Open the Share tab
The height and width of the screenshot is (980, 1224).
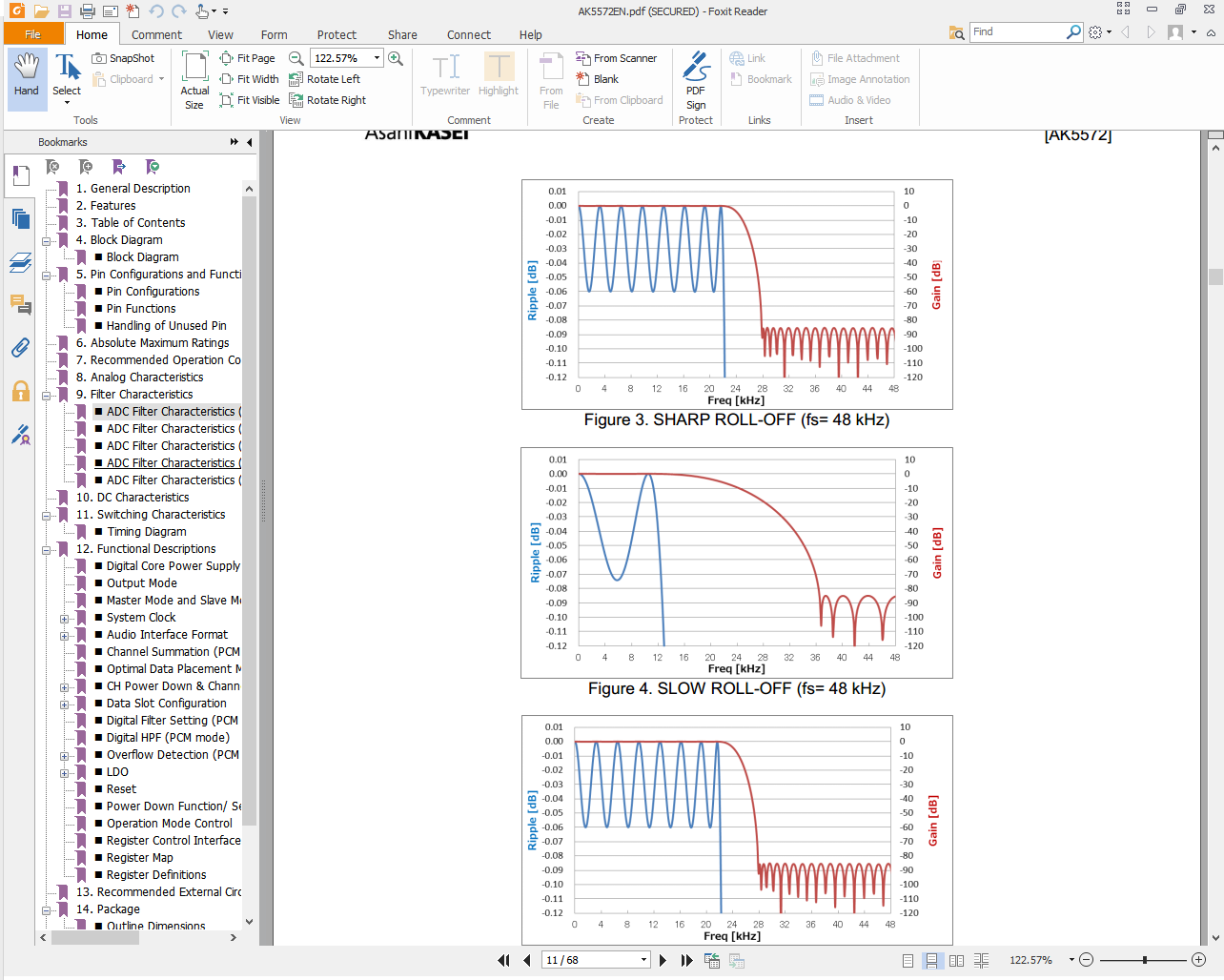coord(402,34)
